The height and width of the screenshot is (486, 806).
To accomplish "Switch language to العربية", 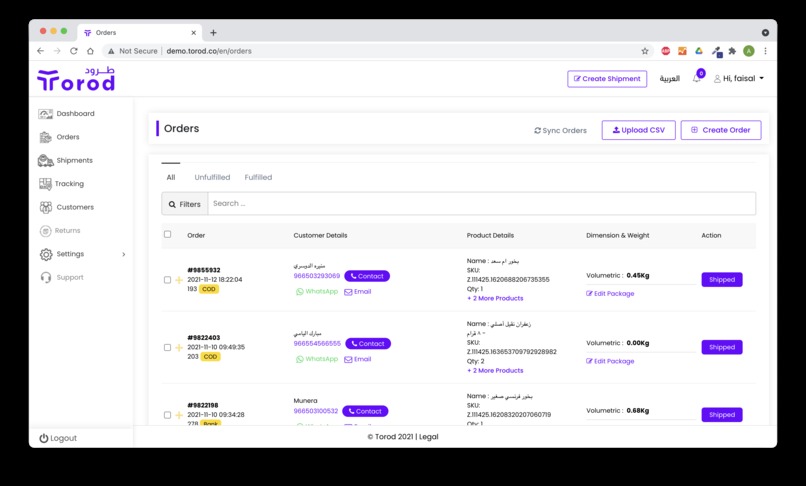I will [669, 79].
